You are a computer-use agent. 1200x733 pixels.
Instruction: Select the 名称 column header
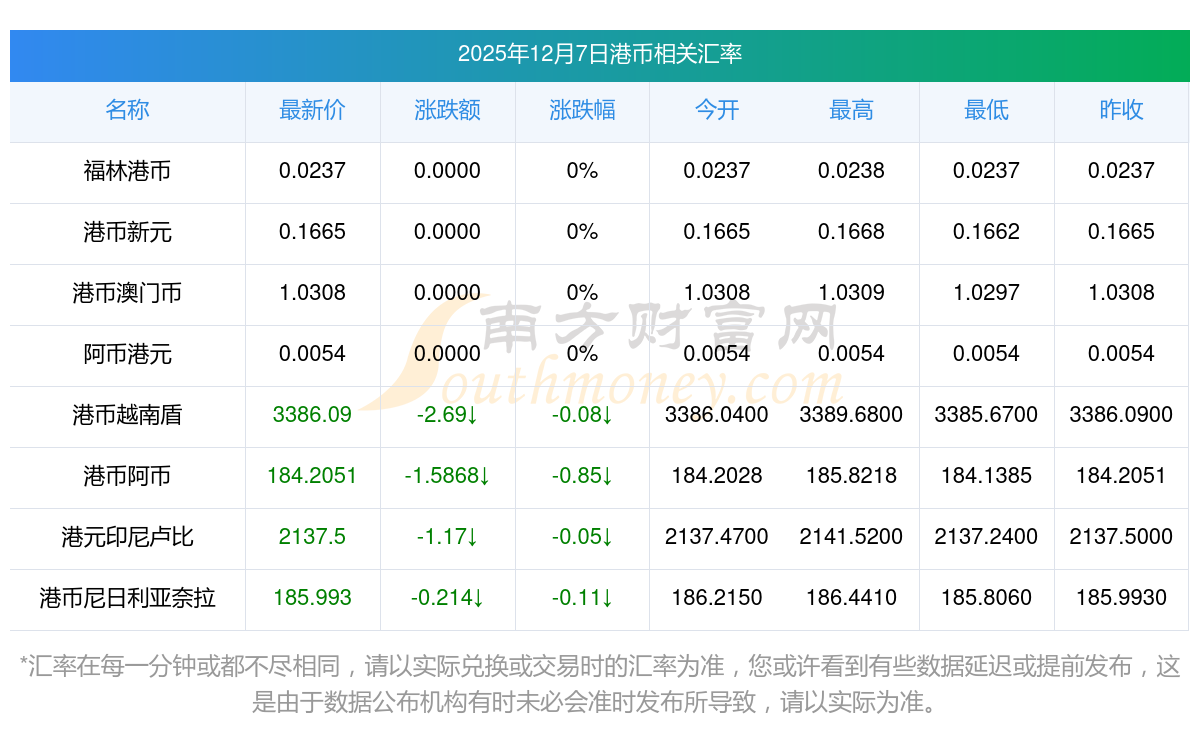(127, 110)
